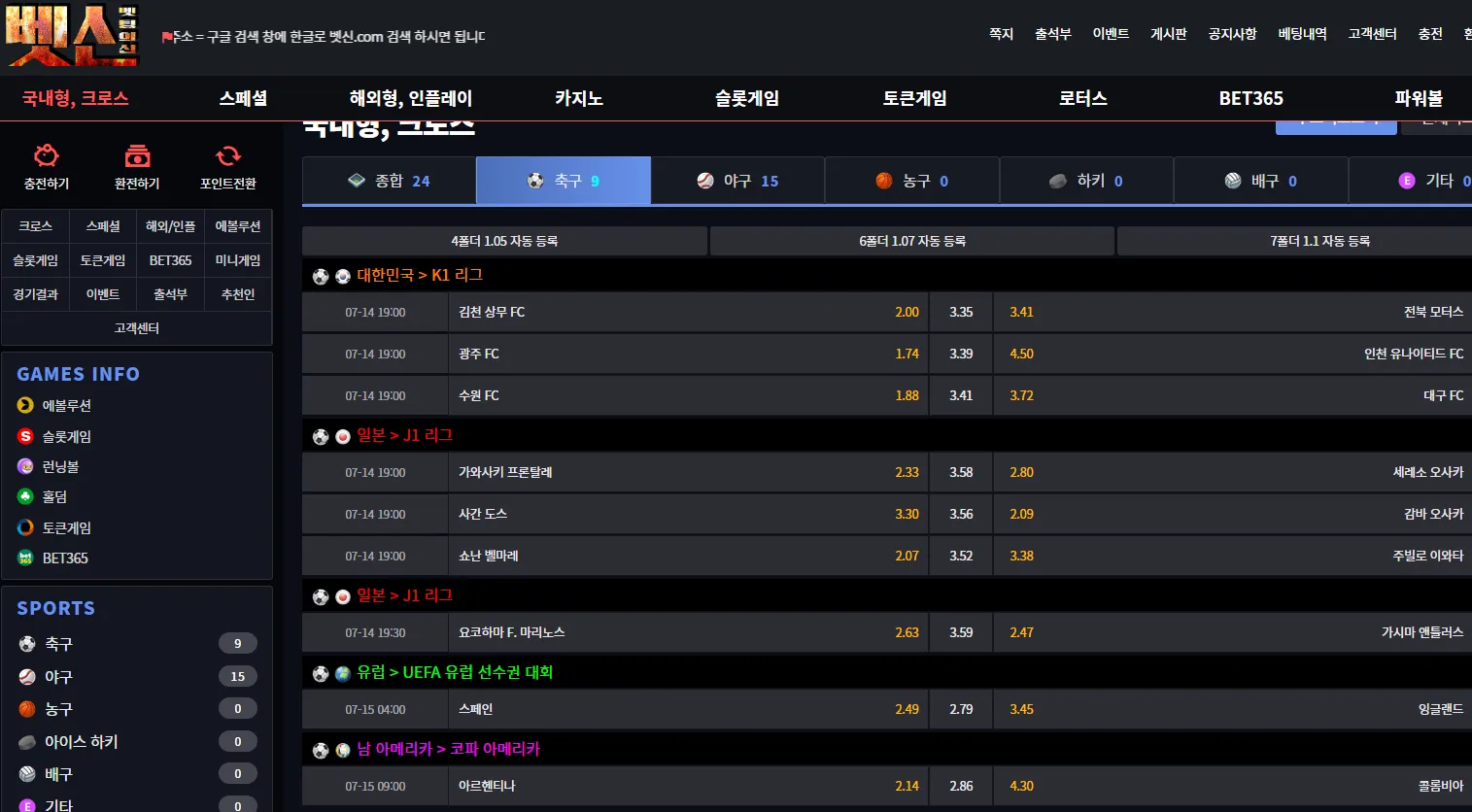Open 슬롯게임 in Games Info list
Screen dimensions: 1472x812
[x=66, y=436]
